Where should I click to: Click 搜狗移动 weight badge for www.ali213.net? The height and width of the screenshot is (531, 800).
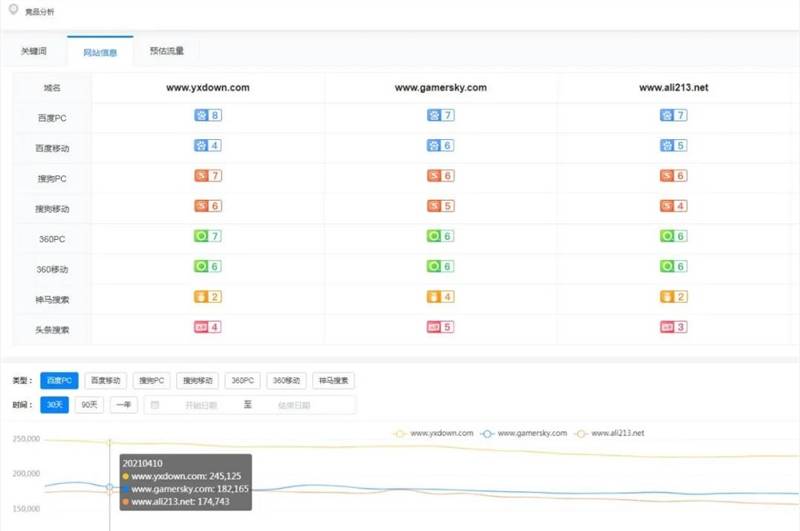673,206
